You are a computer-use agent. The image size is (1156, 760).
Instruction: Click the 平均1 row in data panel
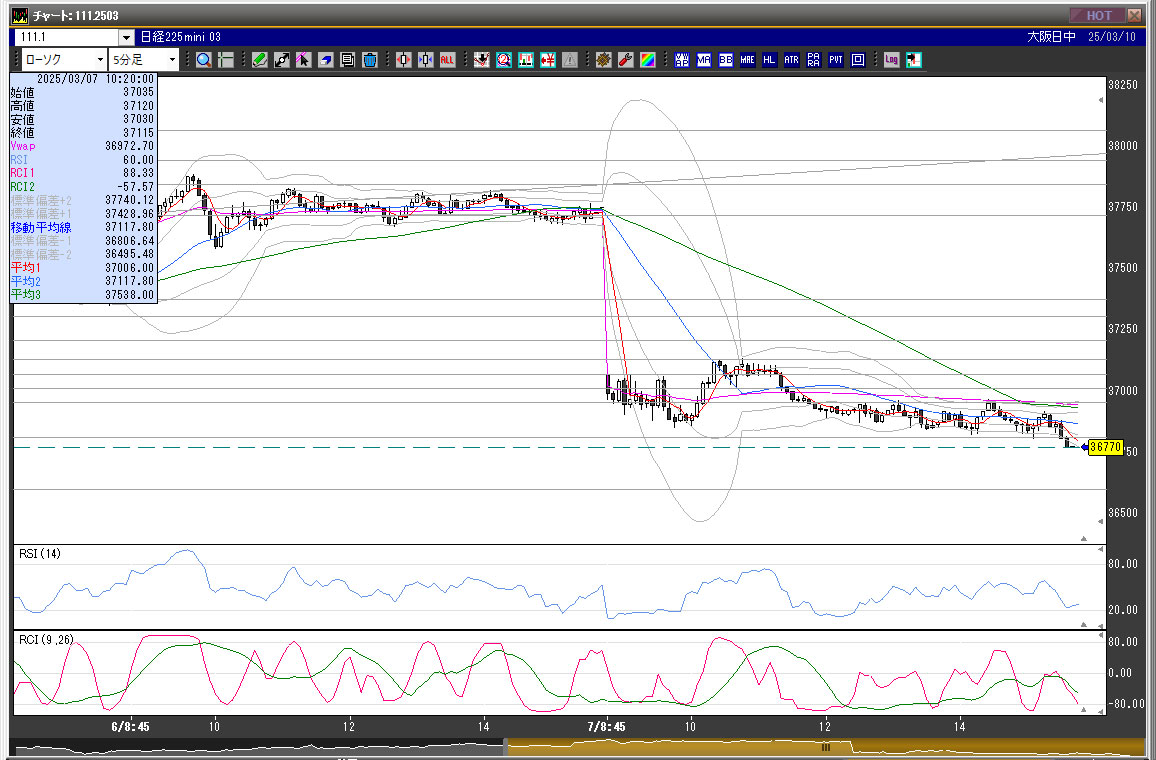pos(83,268)
